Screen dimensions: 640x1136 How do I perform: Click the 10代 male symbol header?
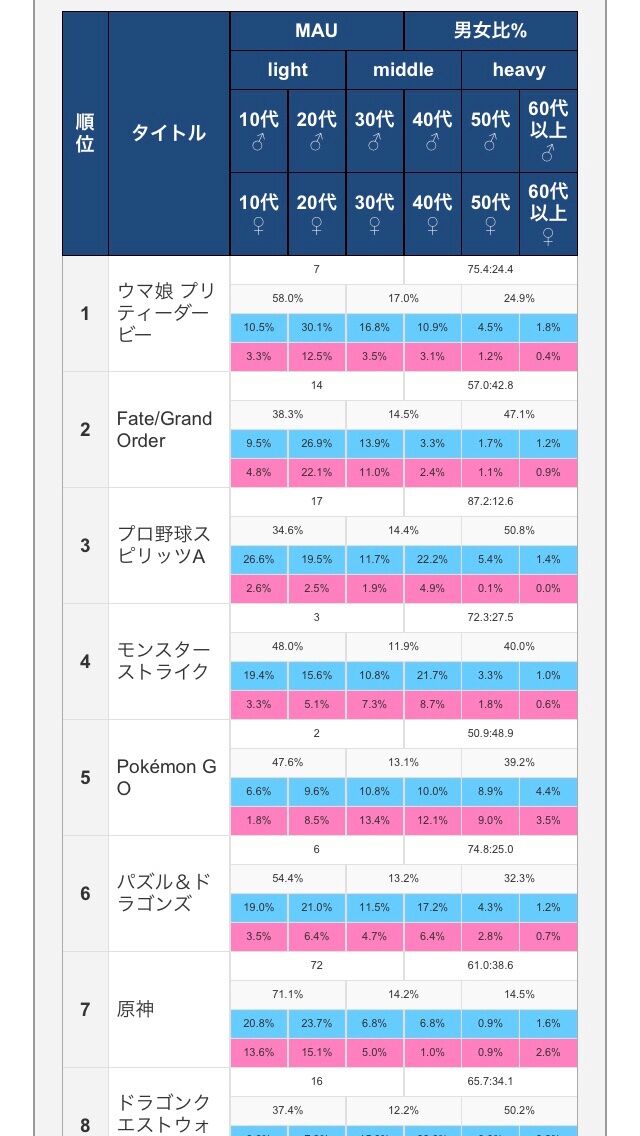tap(259, 131)
